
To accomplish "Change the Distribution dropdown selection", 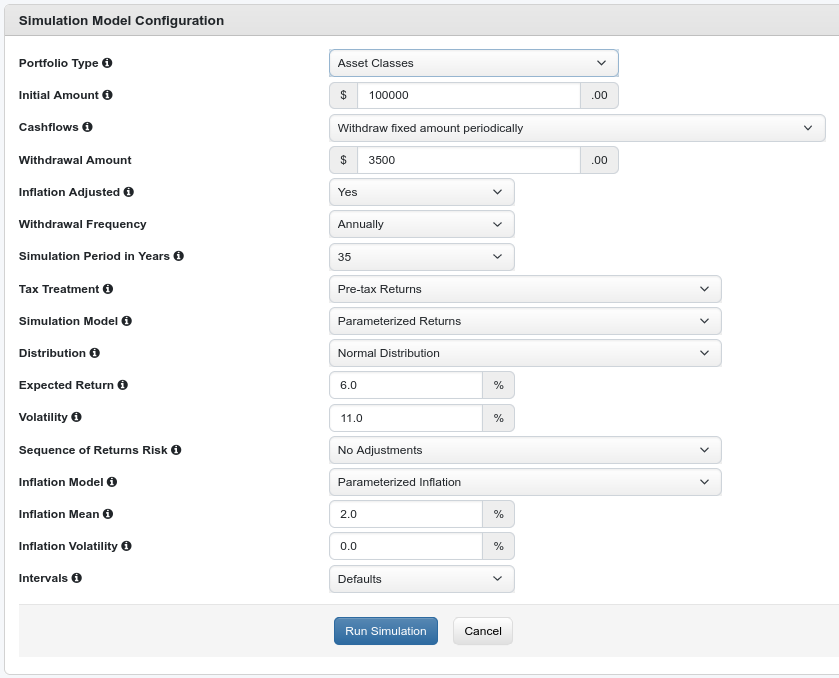I will click(x=524, y=353).
